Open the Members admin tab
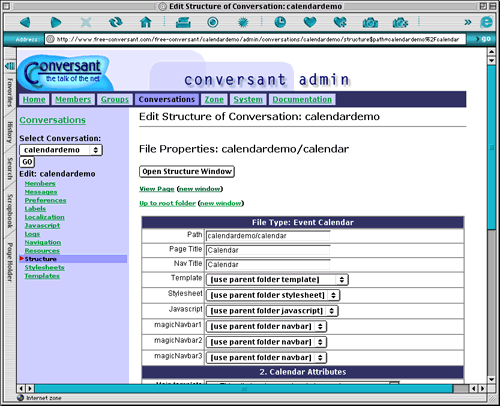The height and width of the screenshot is (406, 500). click(73, 99)
